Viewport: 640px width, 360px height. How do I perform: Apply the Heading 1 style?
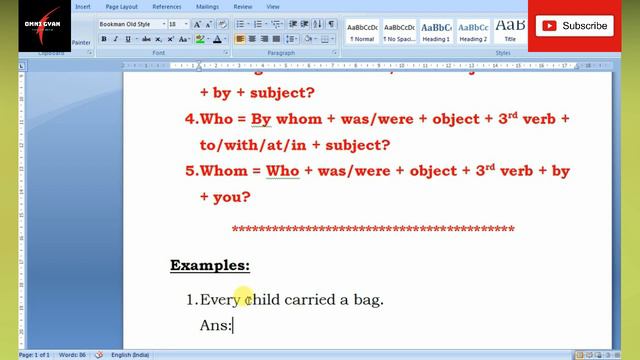point(436,32)
